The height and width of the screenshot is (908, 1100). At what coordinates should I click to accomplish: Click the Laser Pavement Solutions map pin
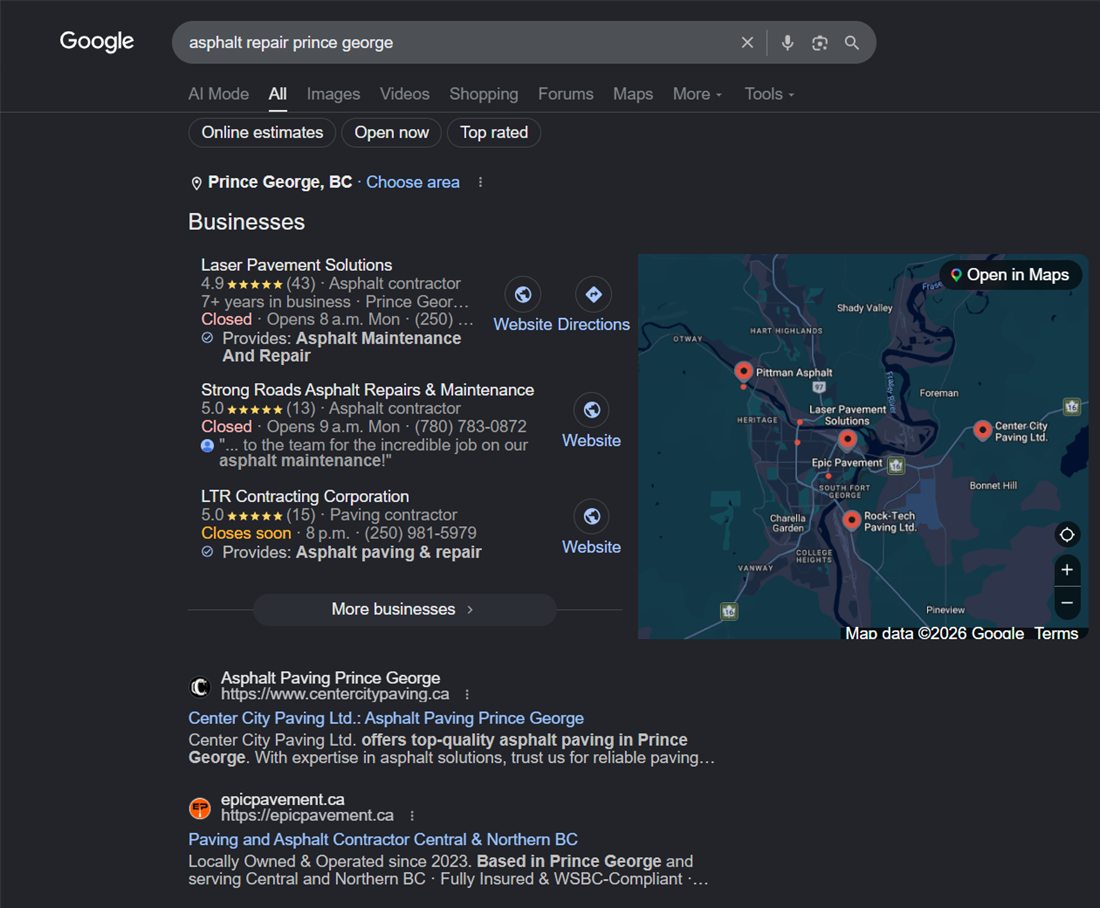pyautogui.click(x=847, y=440)
